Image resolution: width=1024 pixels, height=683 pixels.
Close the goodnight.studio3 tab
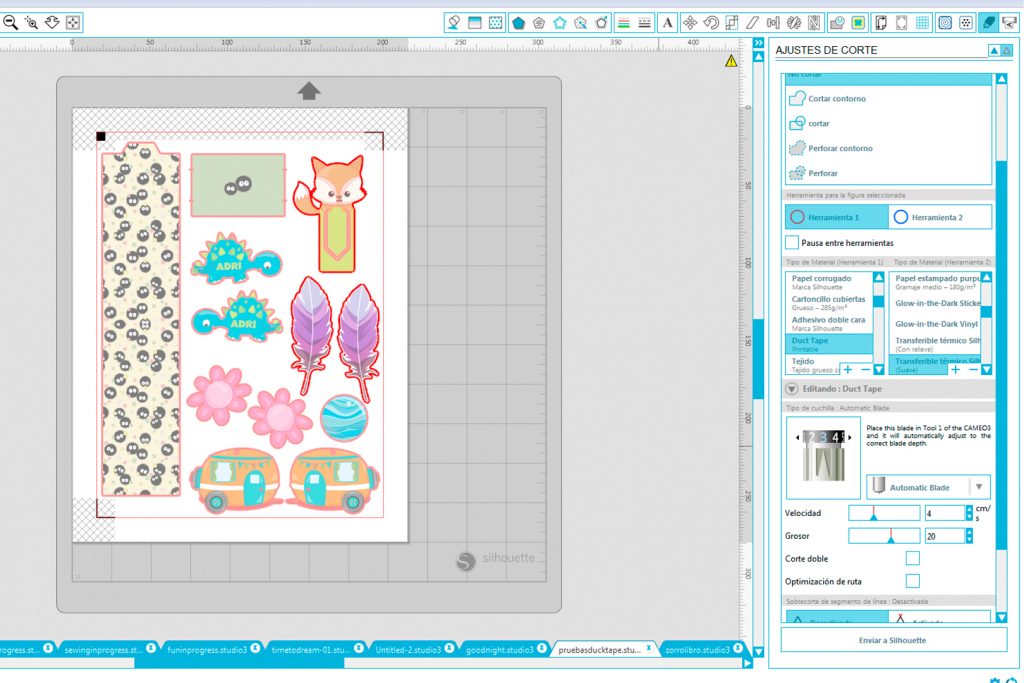click(x=542, y=648)
